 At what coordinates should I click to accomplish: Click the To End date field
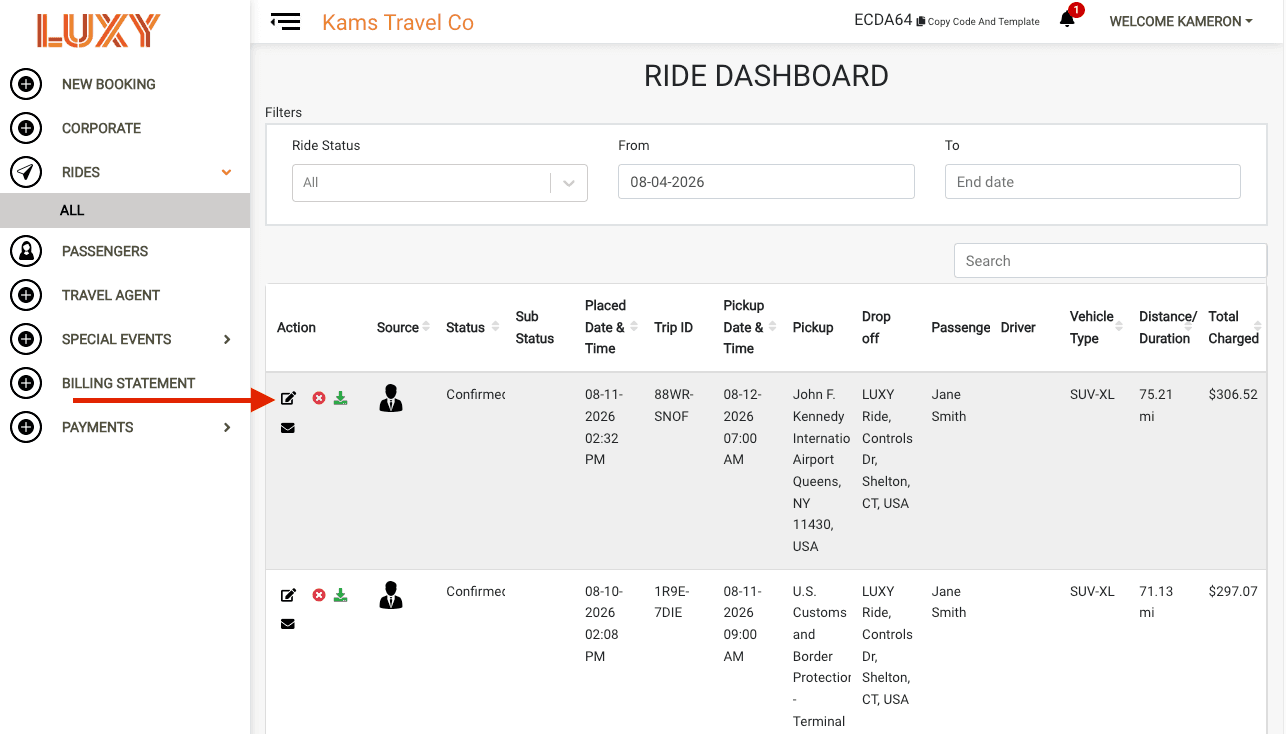(1093, 182)
